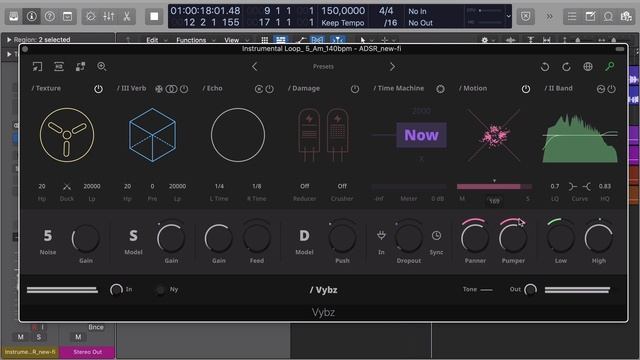640x360 pixels.
Task: Click the Motion scatter graphic
Action: click(494, 135)
